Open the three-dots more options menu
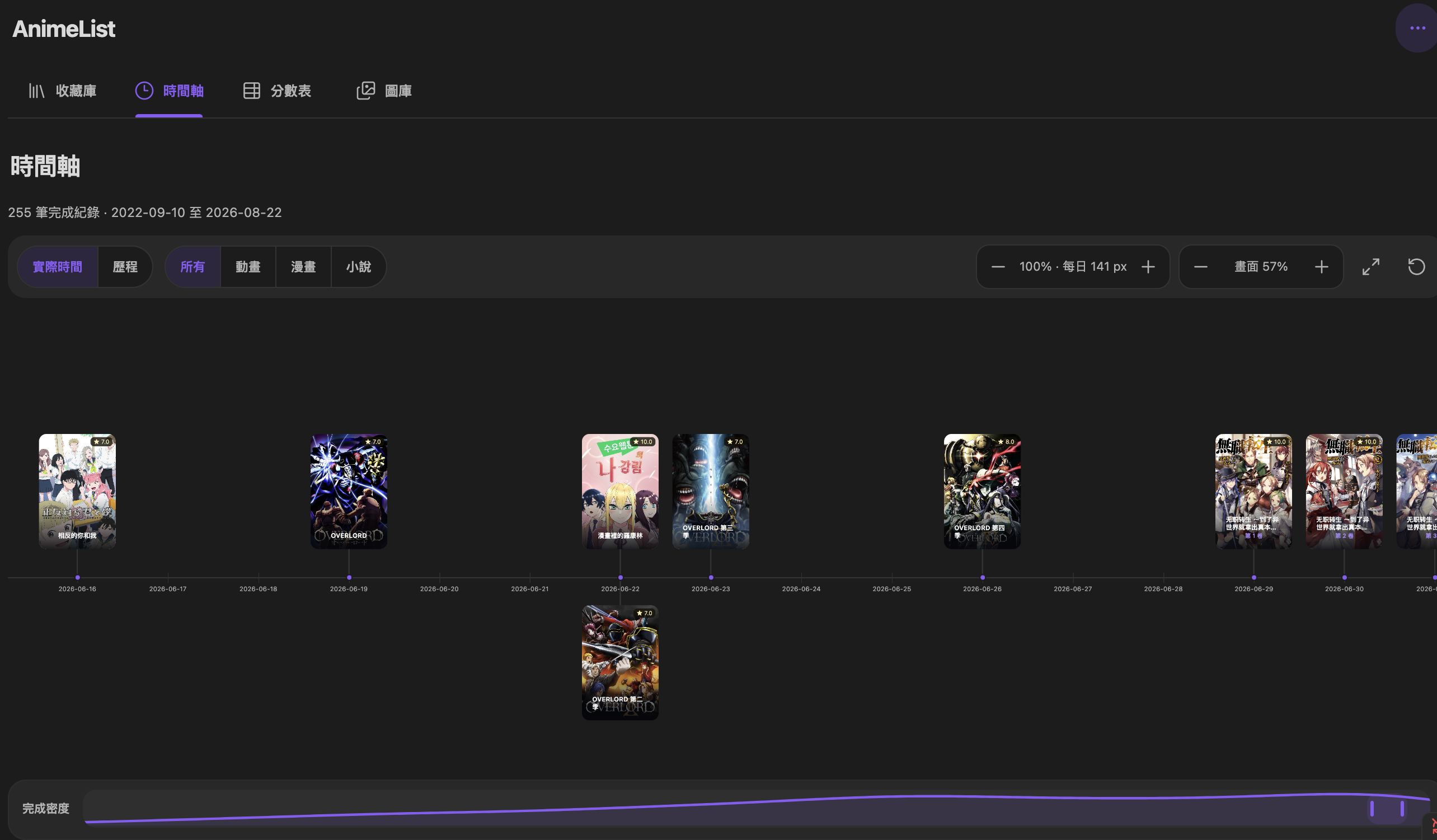This screenshot has height=840, width=1437. pyautogui.click(x=1416, y=28)
